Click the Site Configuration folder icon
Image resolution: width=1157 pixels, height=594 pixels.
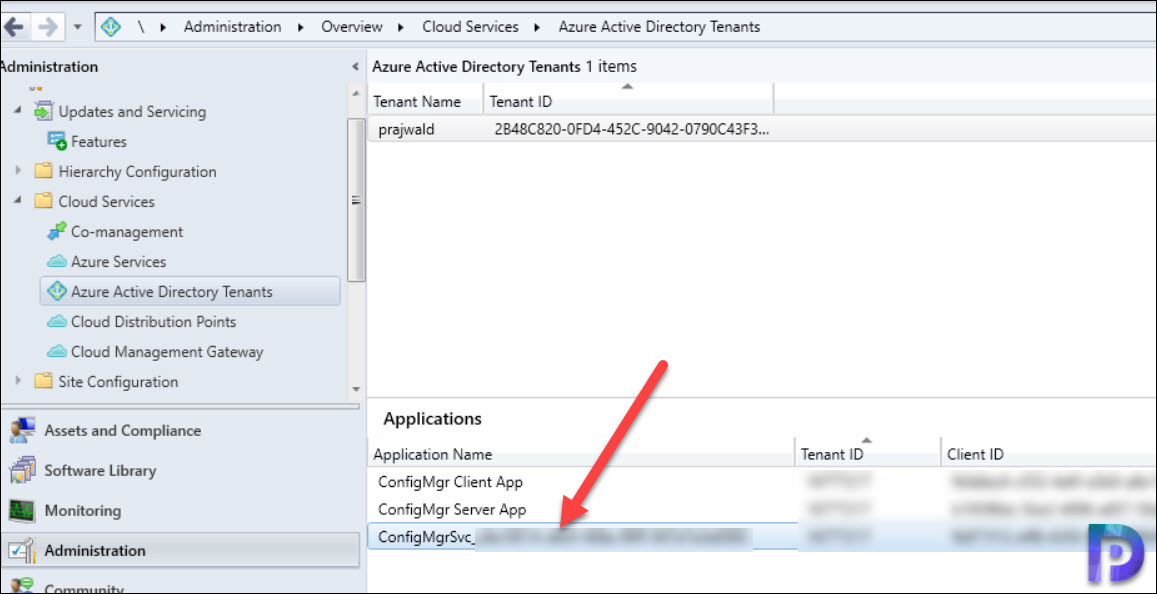tap(44, 381)
